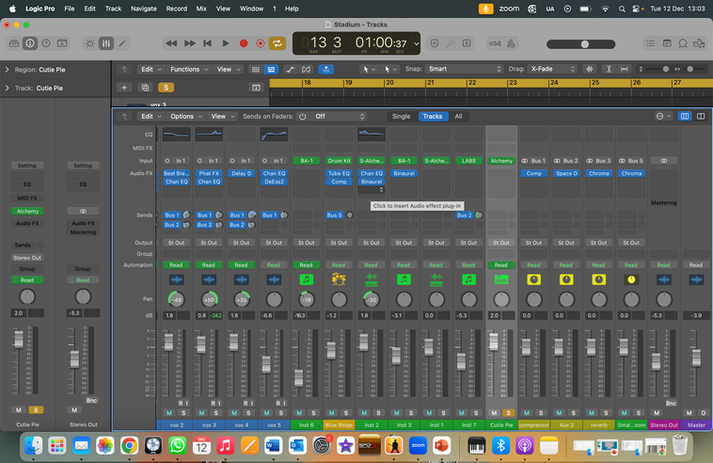The image size is (713, 463).
Task: Click the Rewind button in transport
Action: 172,43
